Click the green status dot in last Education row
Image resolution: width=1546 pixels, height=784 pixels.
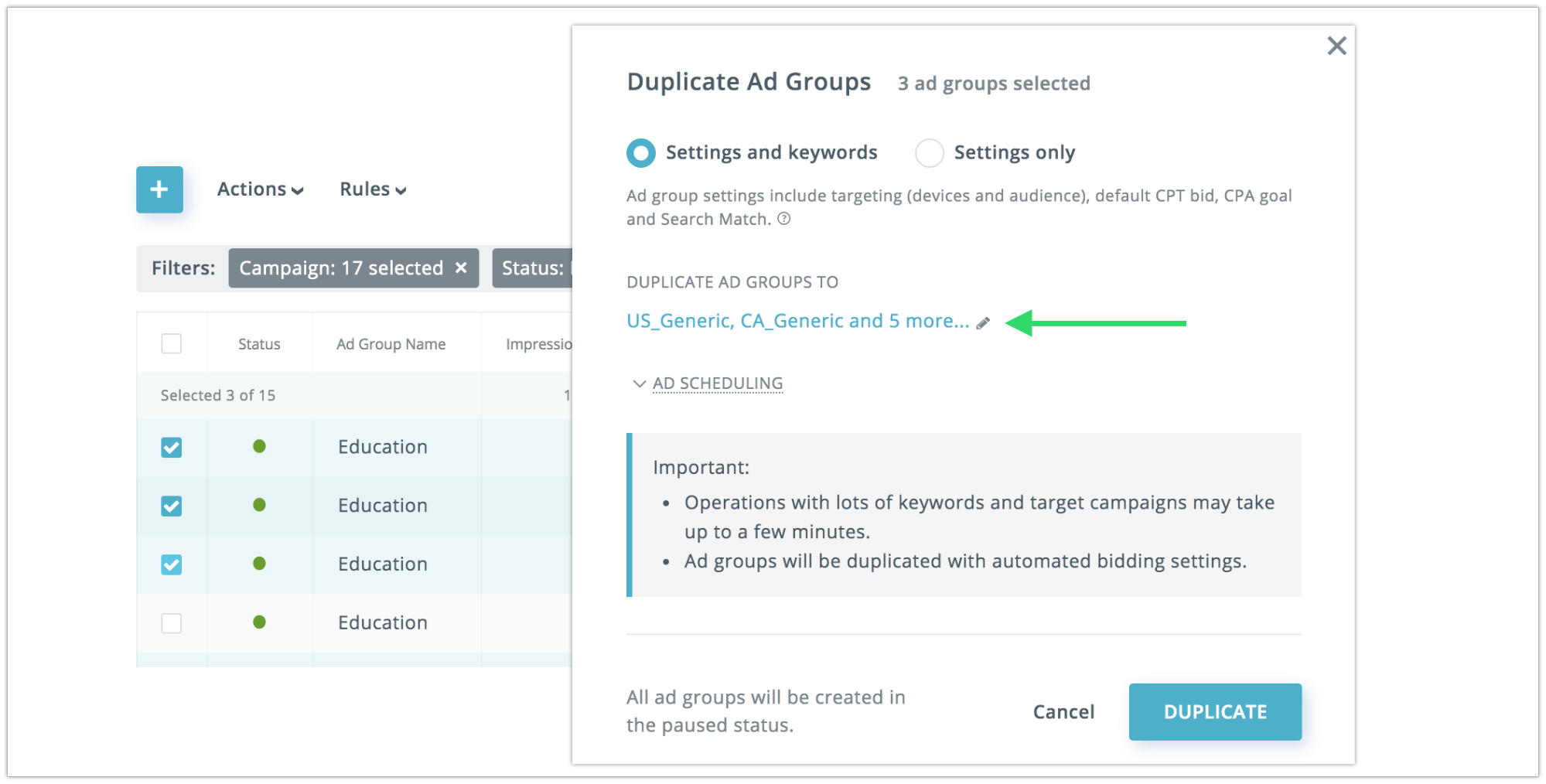point(259,622)
